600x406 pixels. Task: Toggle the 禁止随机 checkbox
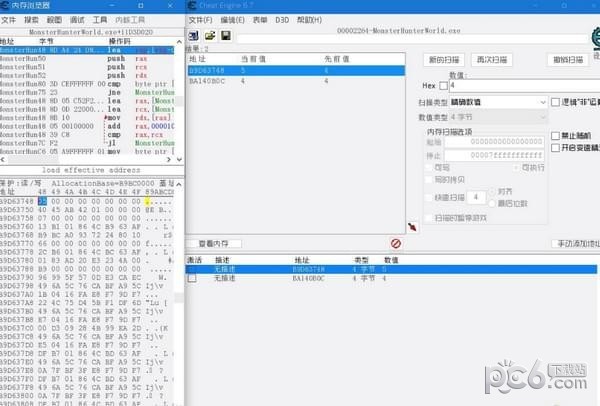555,136
